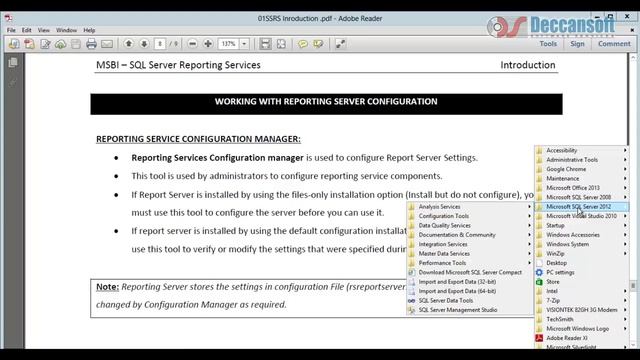Expand the WinZip folder

pos(582,253)
